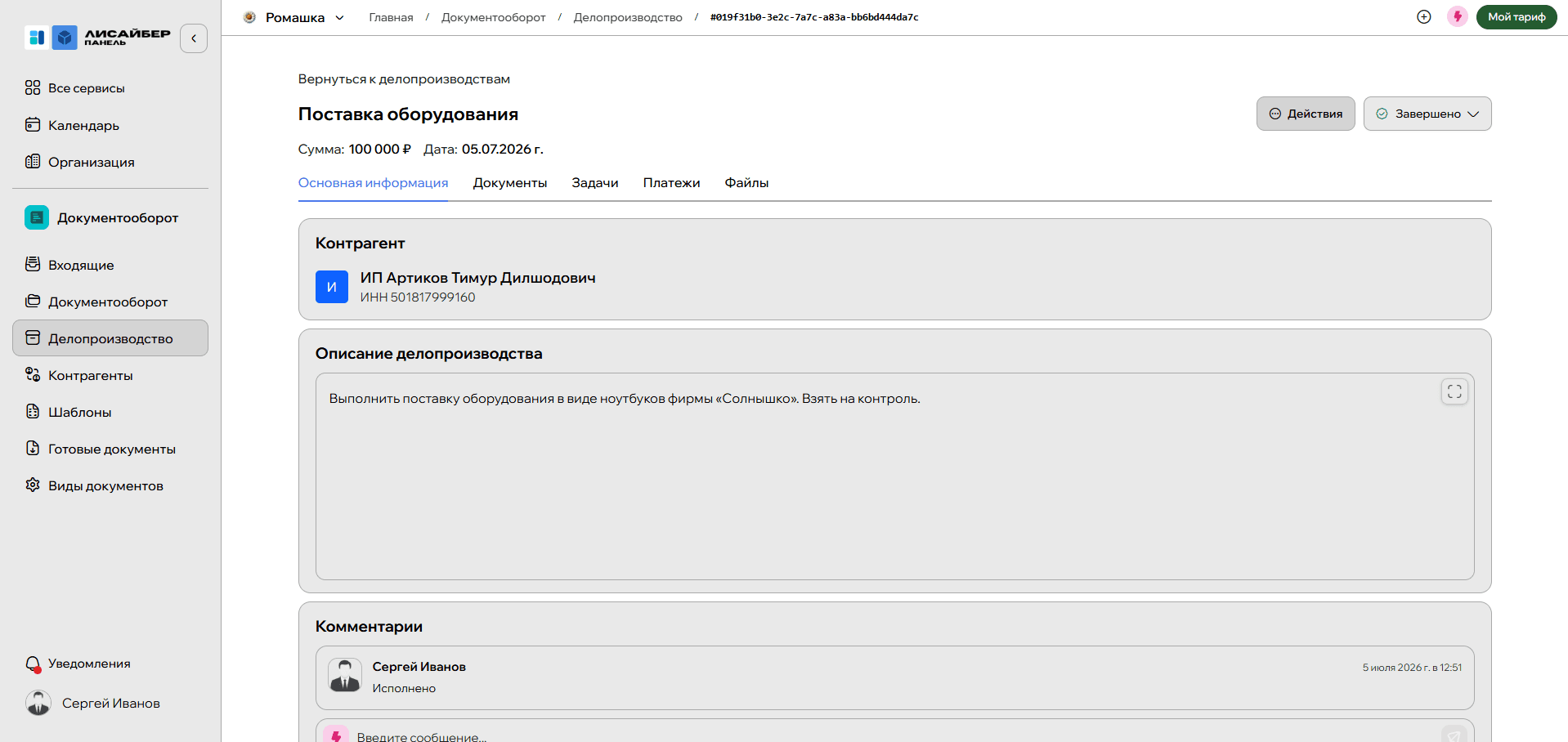Switch to the Документы tab

(510, 183)
